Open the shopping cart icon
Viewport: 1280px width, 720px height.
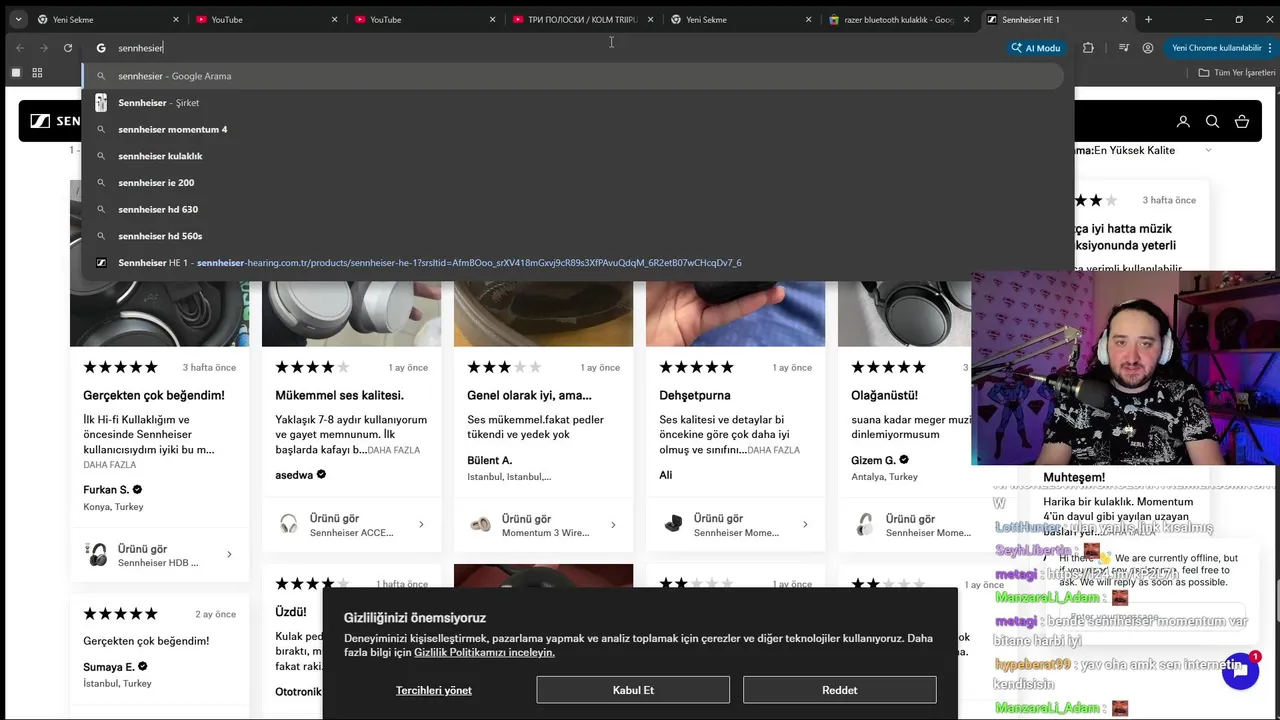click(x=1242, y=121)
